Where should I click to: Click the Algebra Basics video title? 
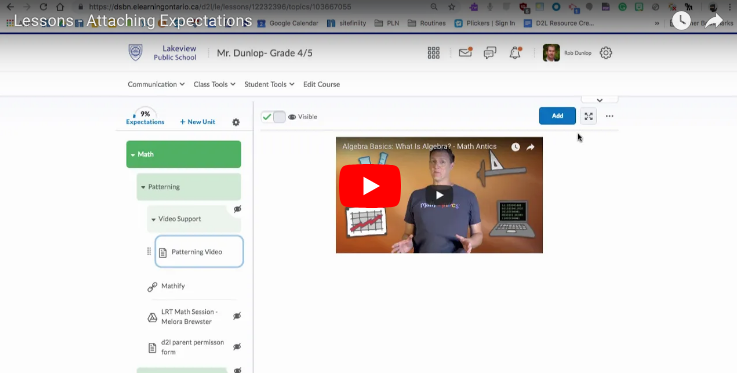point(419,147)
